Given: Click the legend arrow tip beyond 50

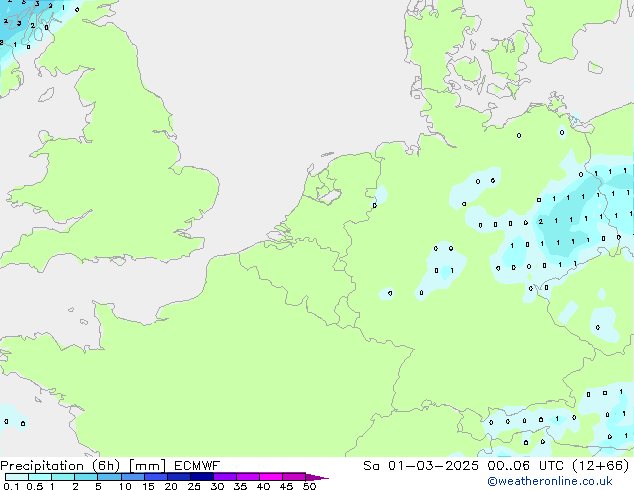Looking at the screenshot, I should (x=322, y=477).
